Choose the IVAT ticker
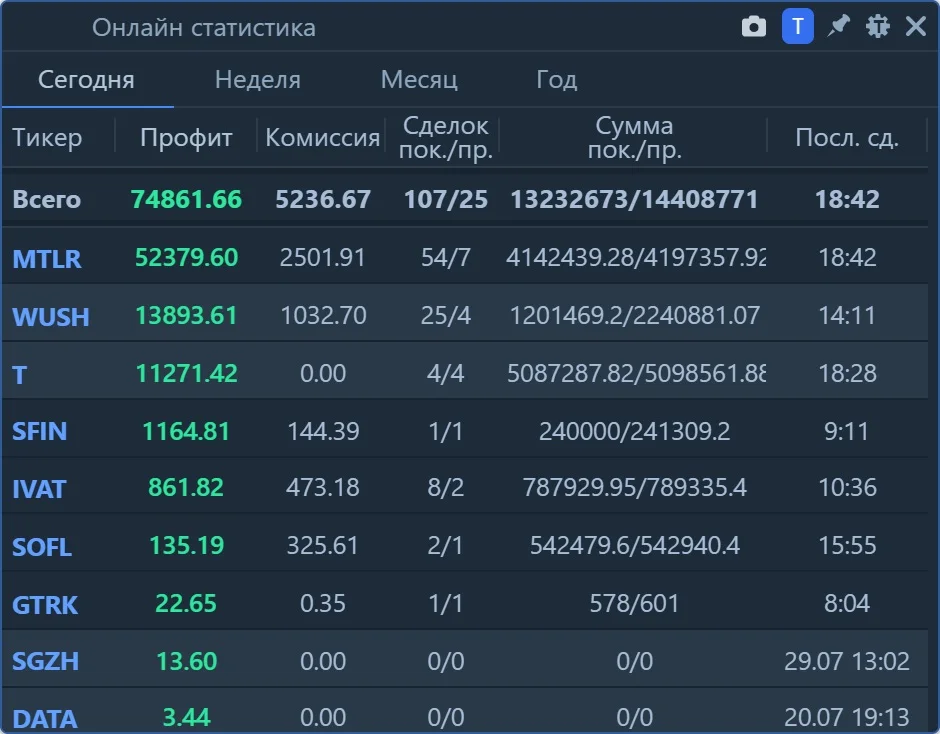This screenshot has height=734, width=940. (38, 489)
